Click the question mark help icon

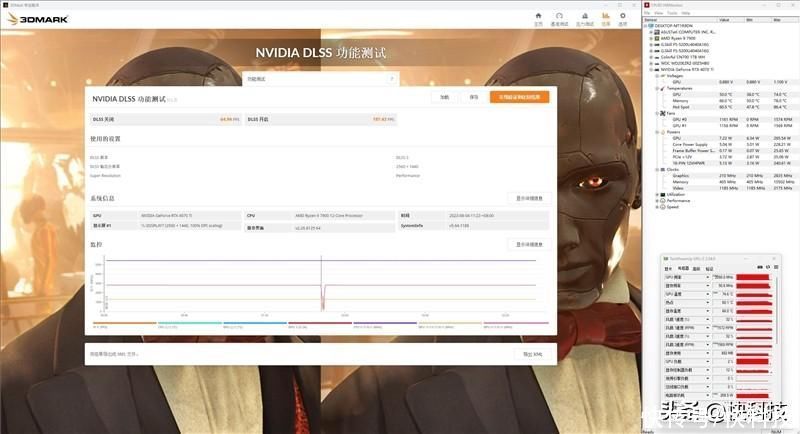pos(392,79)
